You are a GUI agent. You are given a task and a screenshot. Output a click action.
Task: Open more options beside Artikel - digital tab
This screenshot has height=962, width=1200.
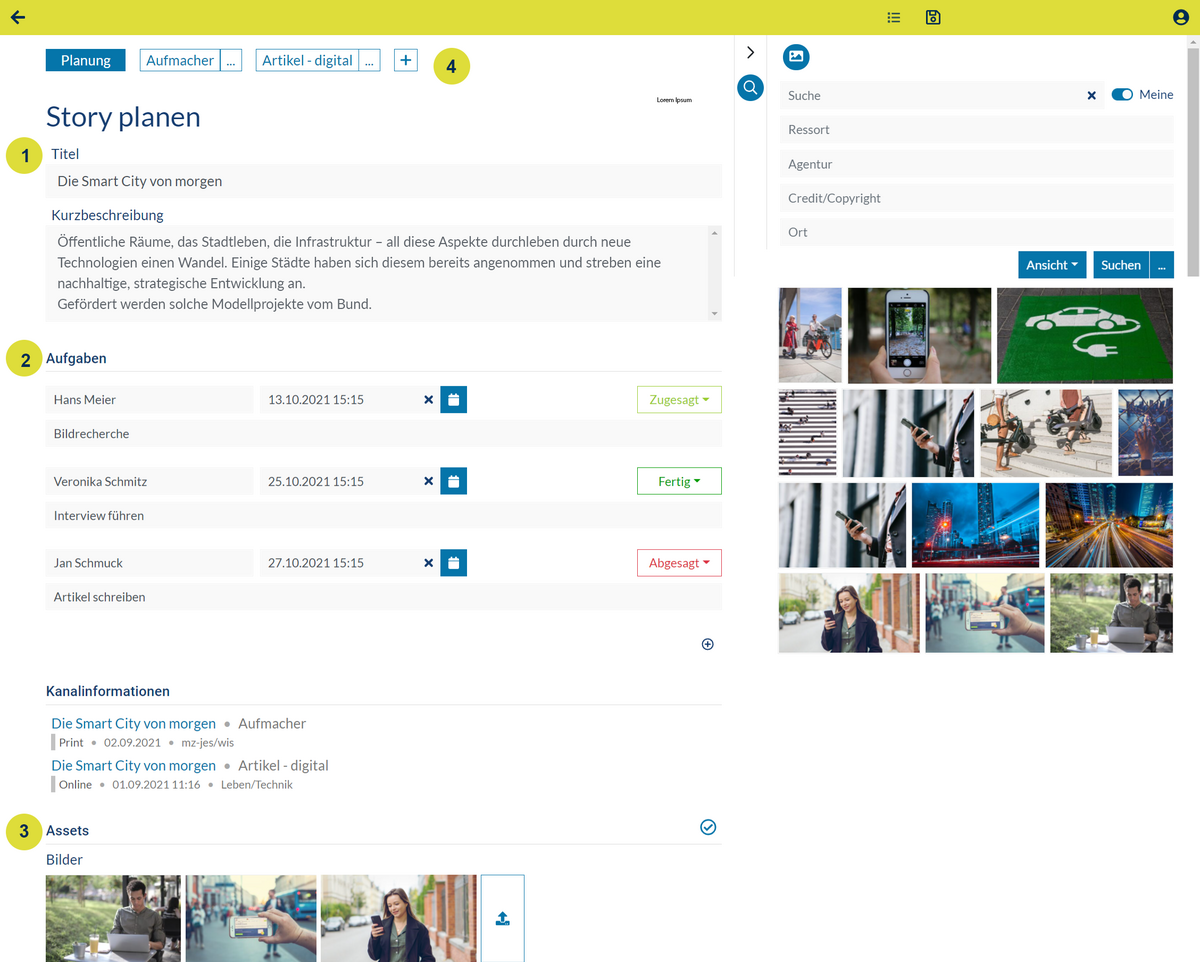(x=369, y=60)
